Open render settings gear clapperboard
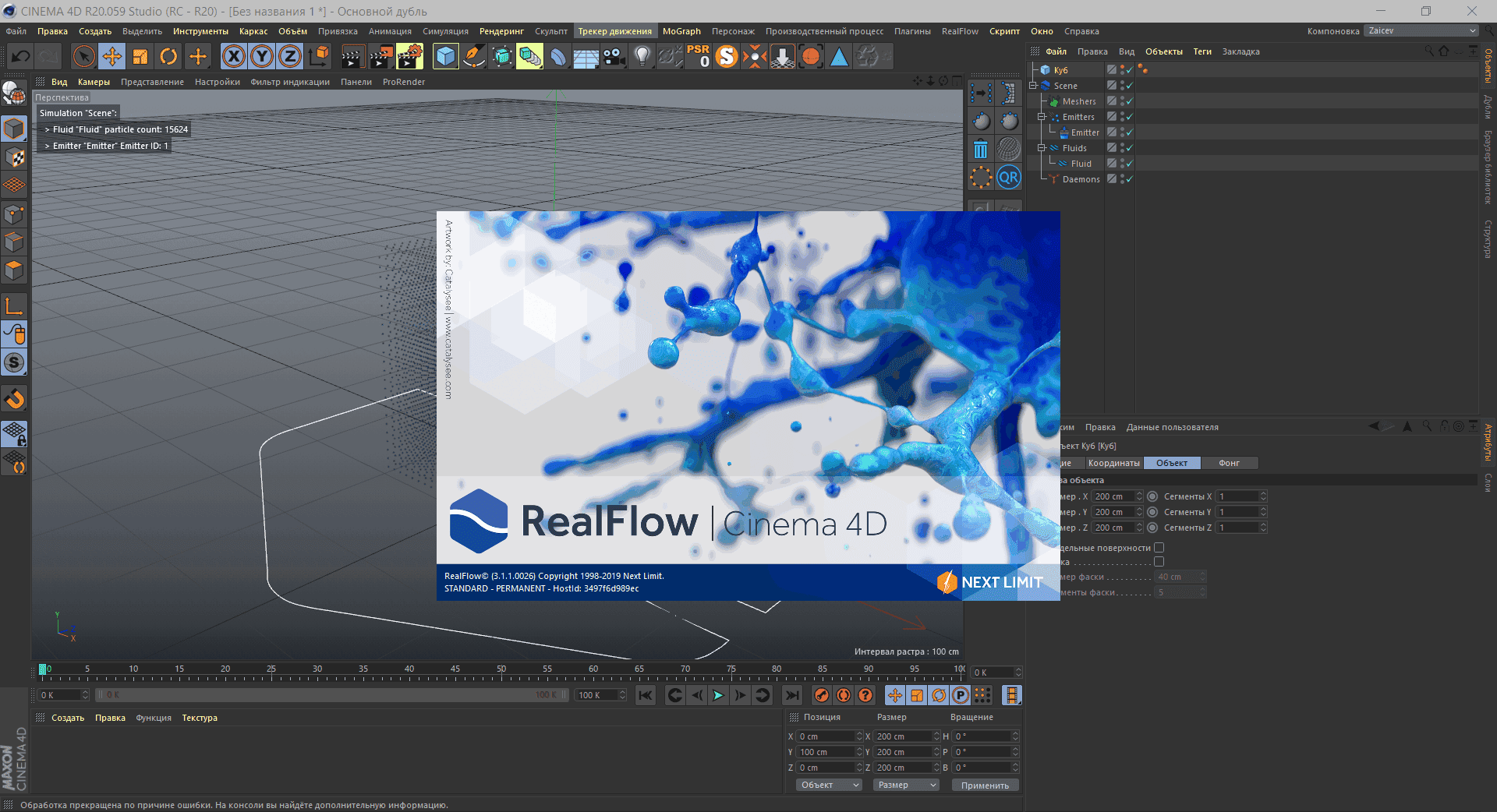The width and height of the screenshot is (1497, 812). pos(409,56)
